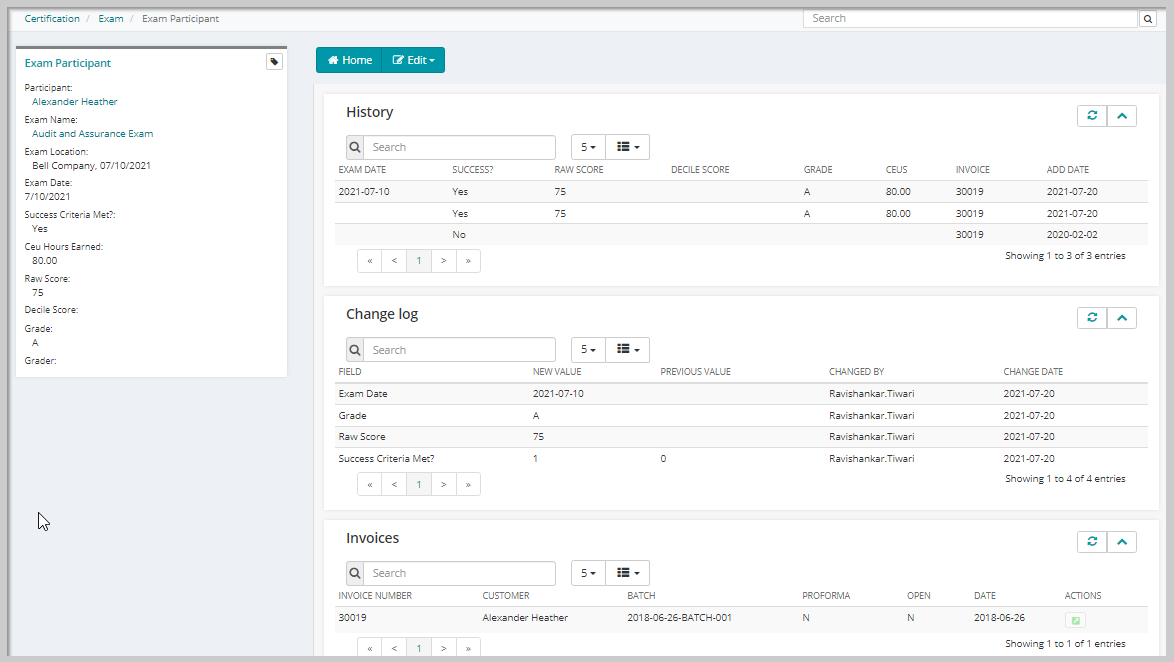Collapse the Change log panel
The image size is (1174, 662).
click(1122, 318)
